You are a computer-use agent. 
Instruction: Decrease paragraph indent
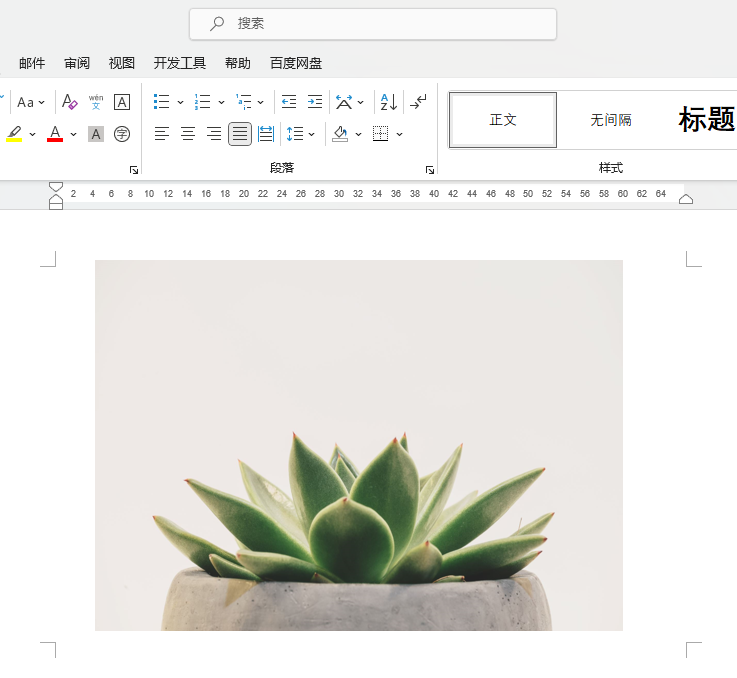point(289,102)
